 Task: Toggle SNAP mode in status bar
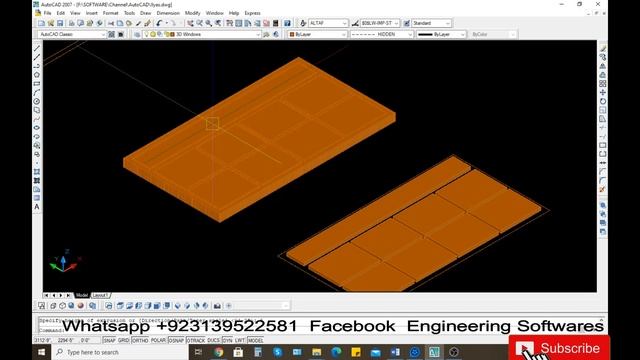(109, 340)
